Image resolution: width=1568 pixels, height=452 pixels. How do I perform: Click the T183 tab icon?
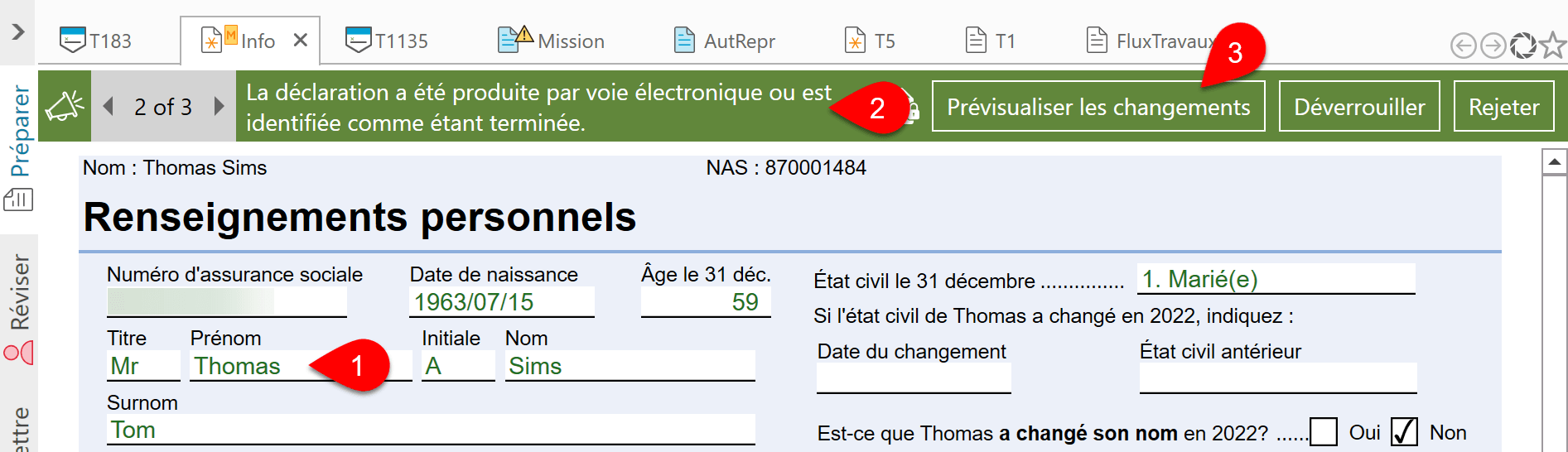click(72, 40)
